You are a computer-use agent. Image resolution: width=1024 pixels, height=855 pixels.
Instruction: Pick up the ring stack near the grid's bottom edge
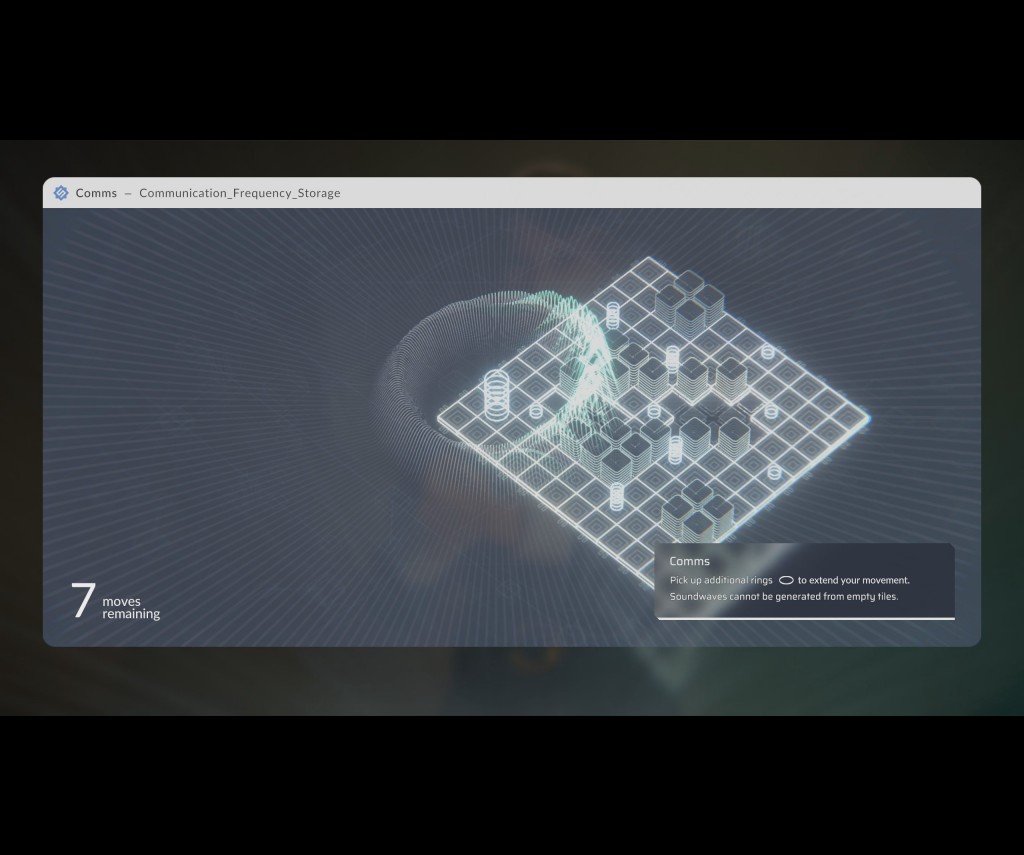click(616, 495)
